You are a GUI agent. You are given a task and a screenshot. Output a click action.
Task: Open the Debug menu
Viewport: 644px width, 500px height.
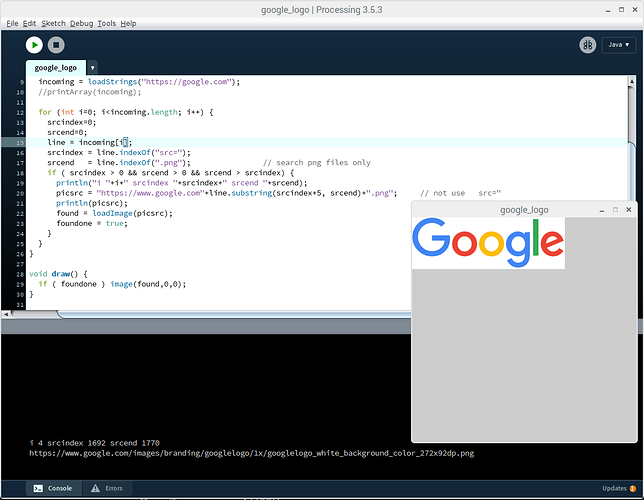81,23
